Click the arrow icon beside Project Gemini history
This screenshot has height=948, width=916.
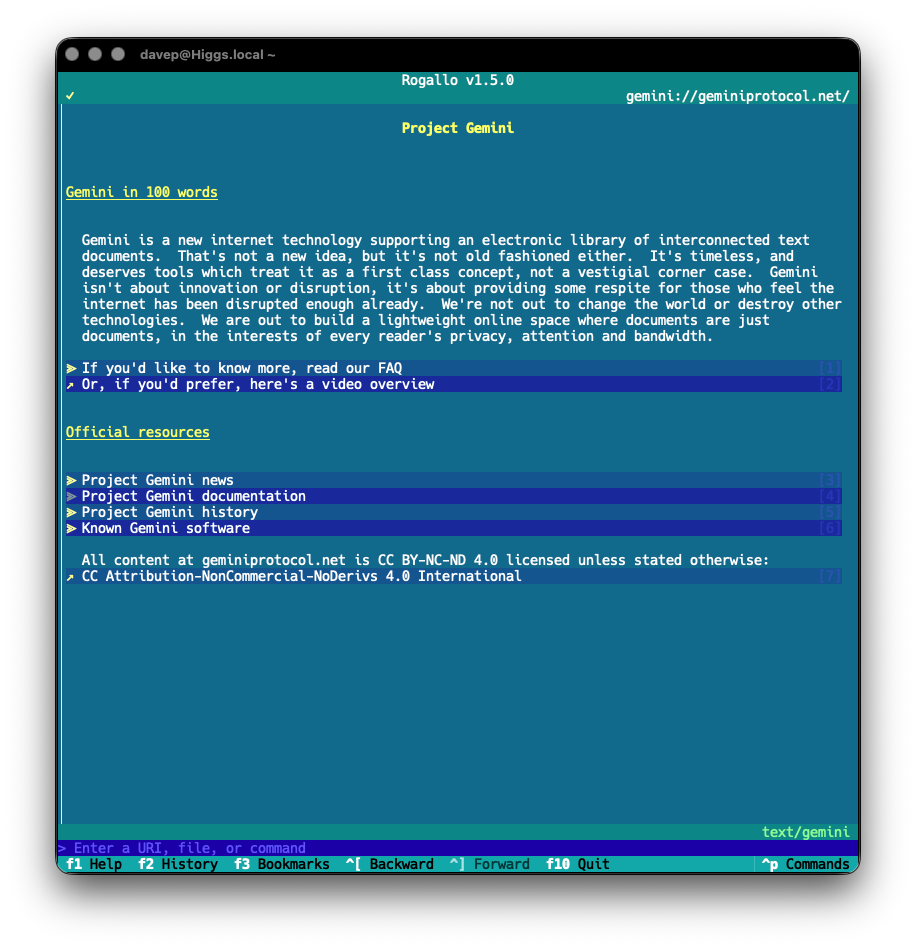click(71, 512)
